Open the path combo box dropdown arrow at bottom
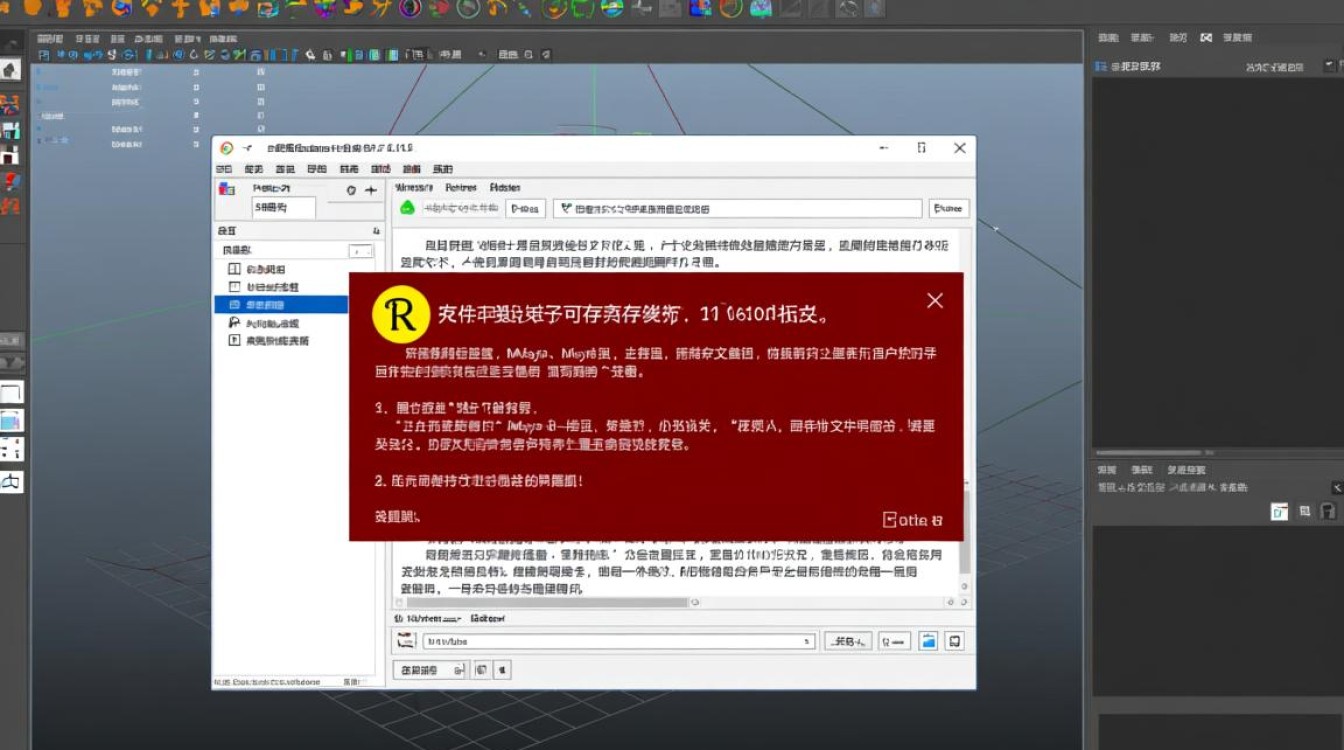This screenshot has width=1344, height=750. coord(808,642)
